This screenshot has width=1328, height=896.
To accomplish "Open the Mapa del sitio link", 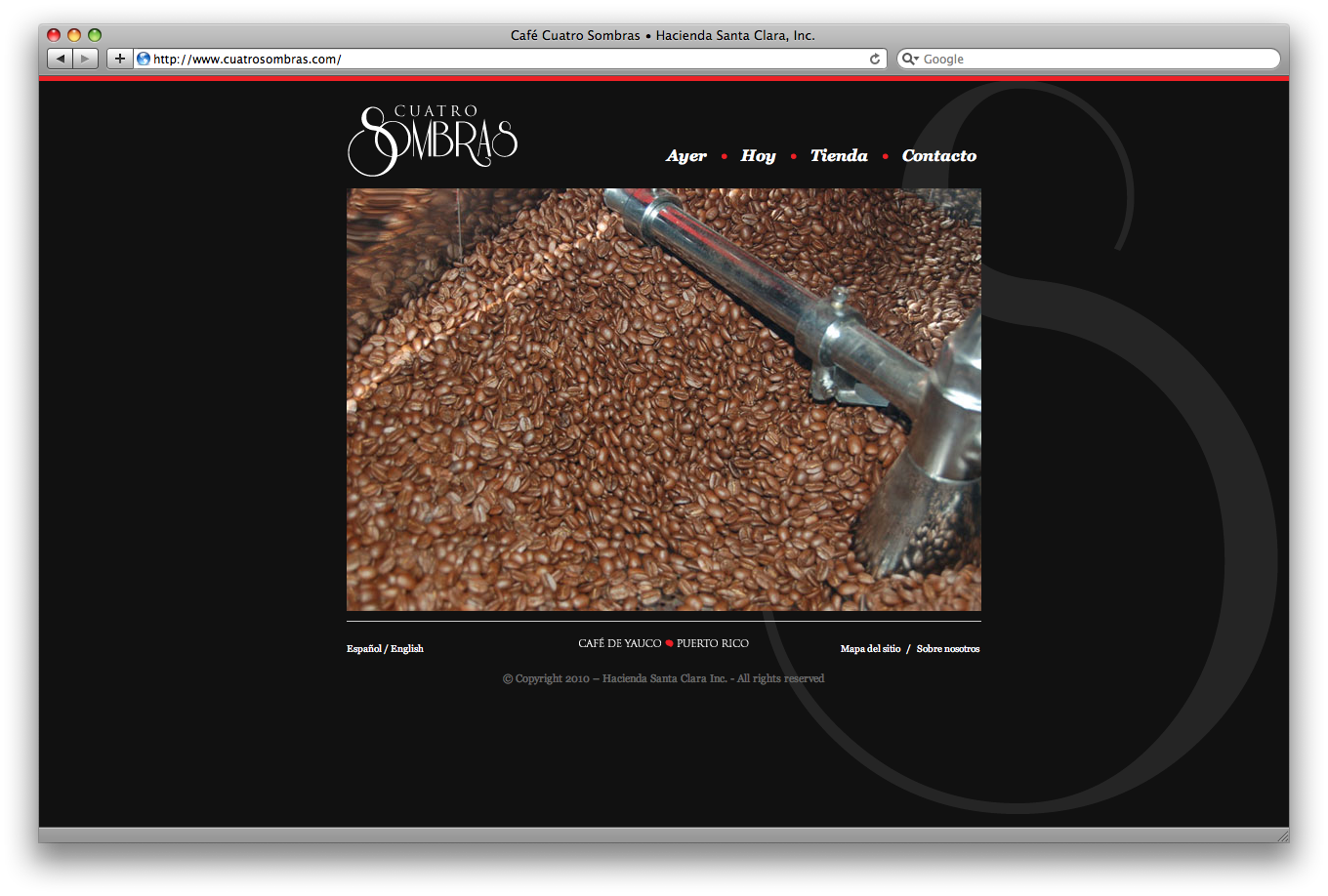I will tap(870, 649).
